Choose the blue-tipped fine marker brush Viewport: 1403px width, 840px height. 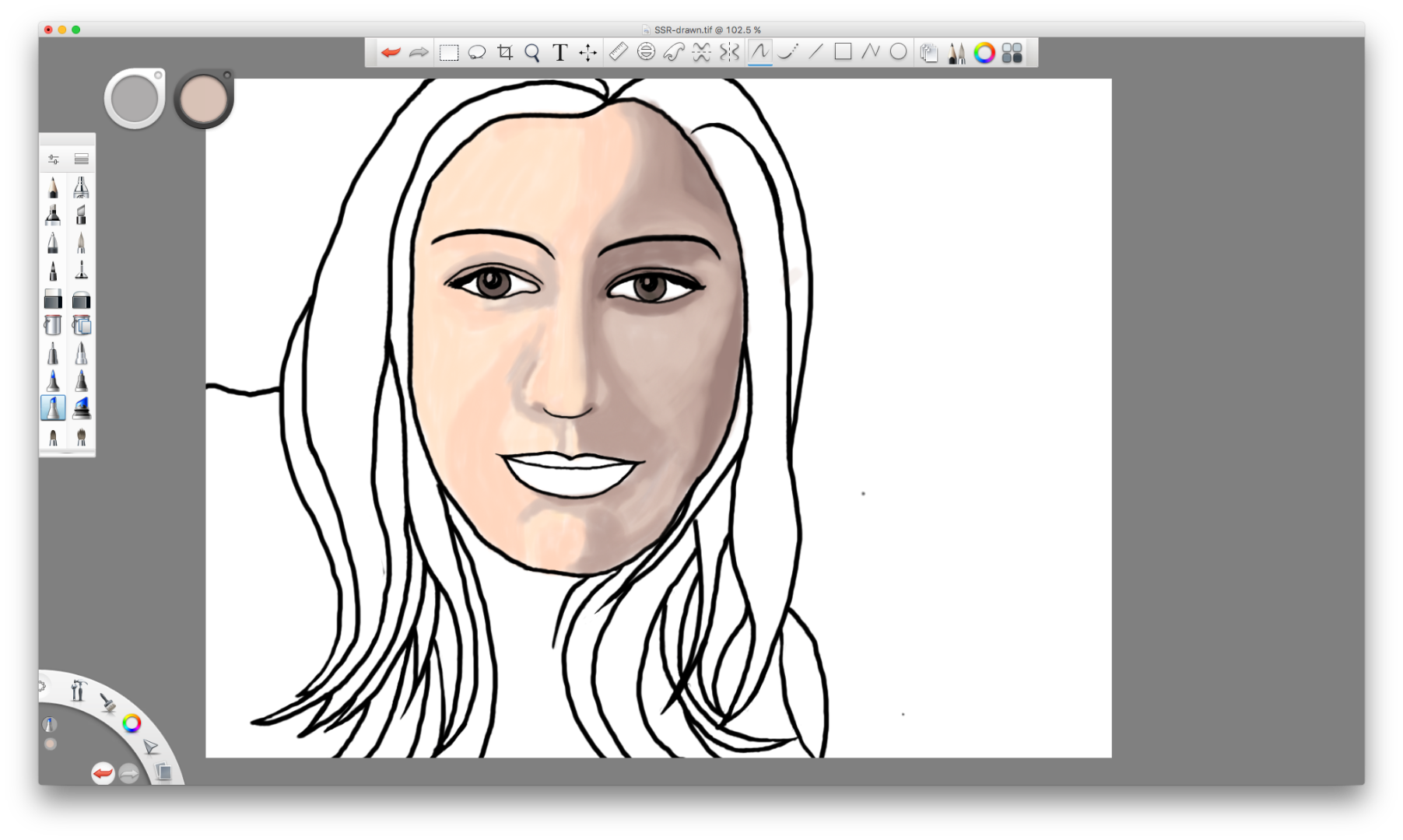click(x=53, y=381)
